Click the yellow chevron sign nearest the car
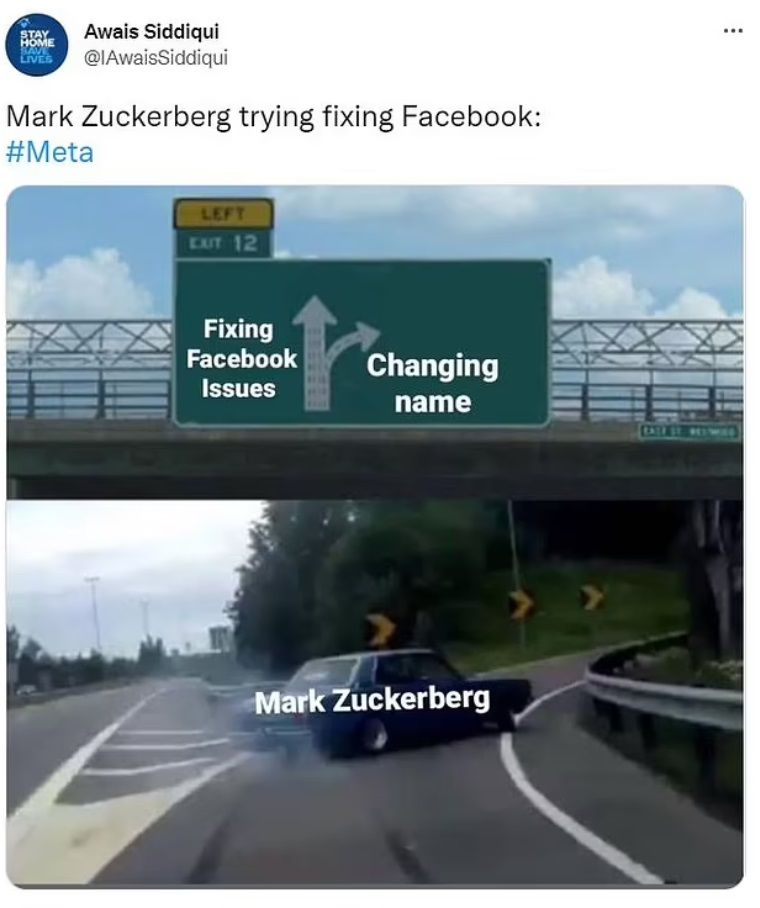Screen dimensions: 760x908 click(382, 631)
